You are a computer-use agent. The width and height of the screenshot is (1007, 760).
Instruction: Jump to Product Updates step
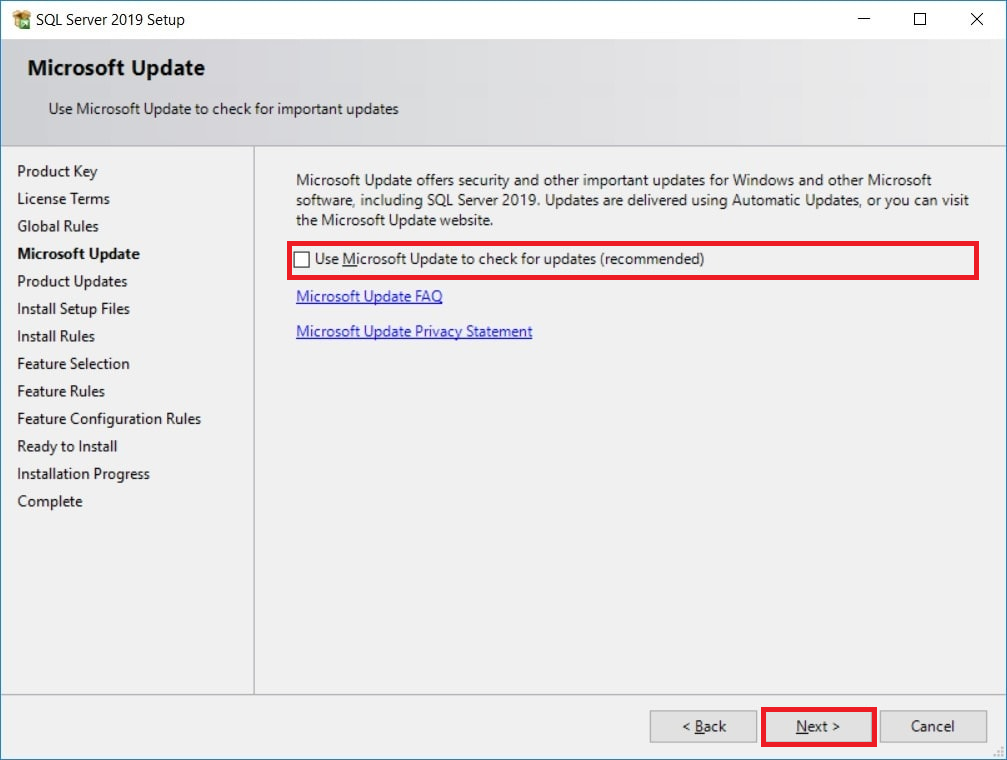72,281
